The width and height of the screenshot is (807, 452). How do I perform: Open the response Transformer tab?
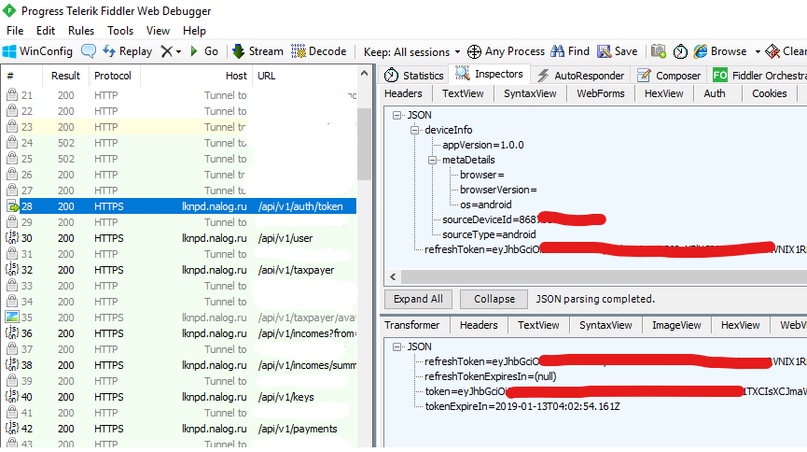412,325
